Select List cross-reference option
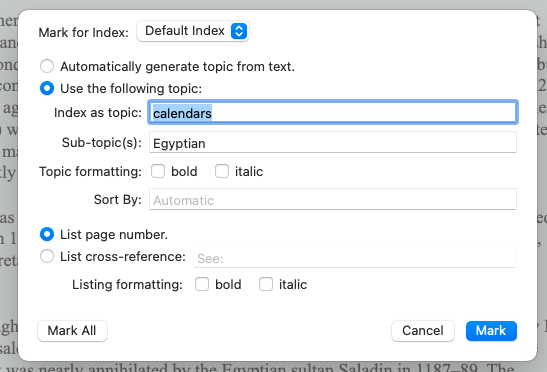Viewport: 547px width, 372px height. click(47, 256)
